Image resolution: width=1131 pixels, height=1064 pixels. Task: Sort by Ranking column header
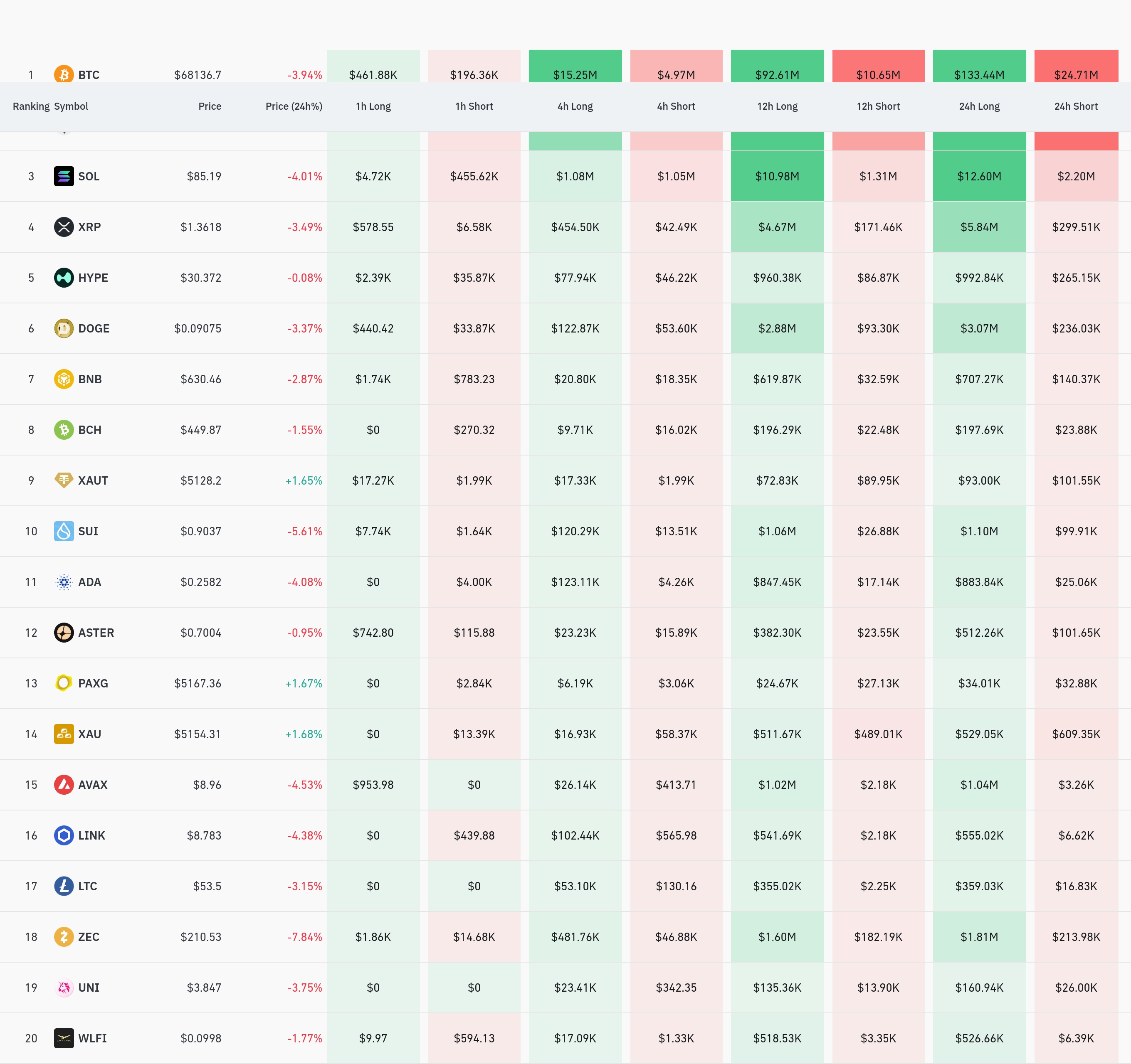(31, 106)
